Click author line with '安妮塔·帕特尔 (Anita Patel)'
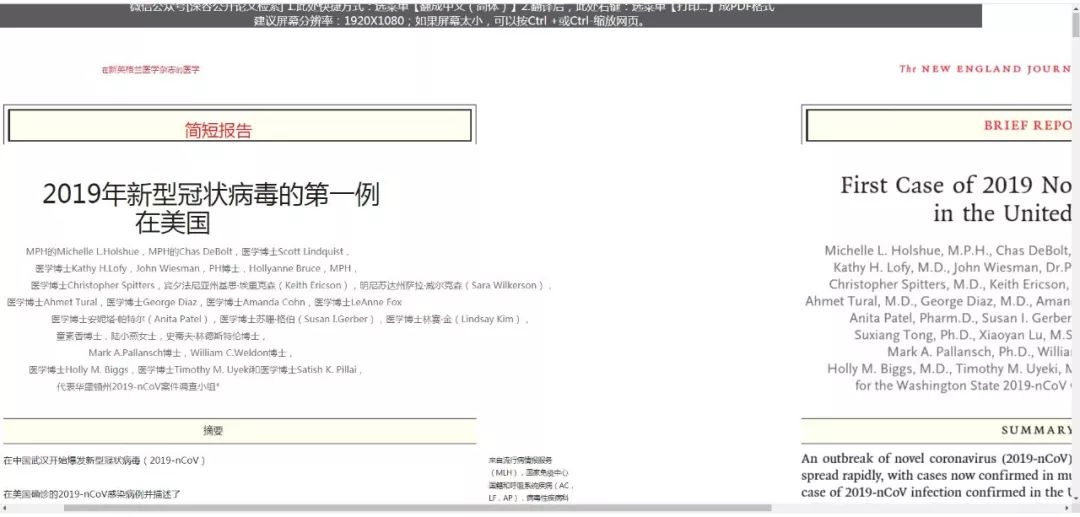 click(291, 319)
